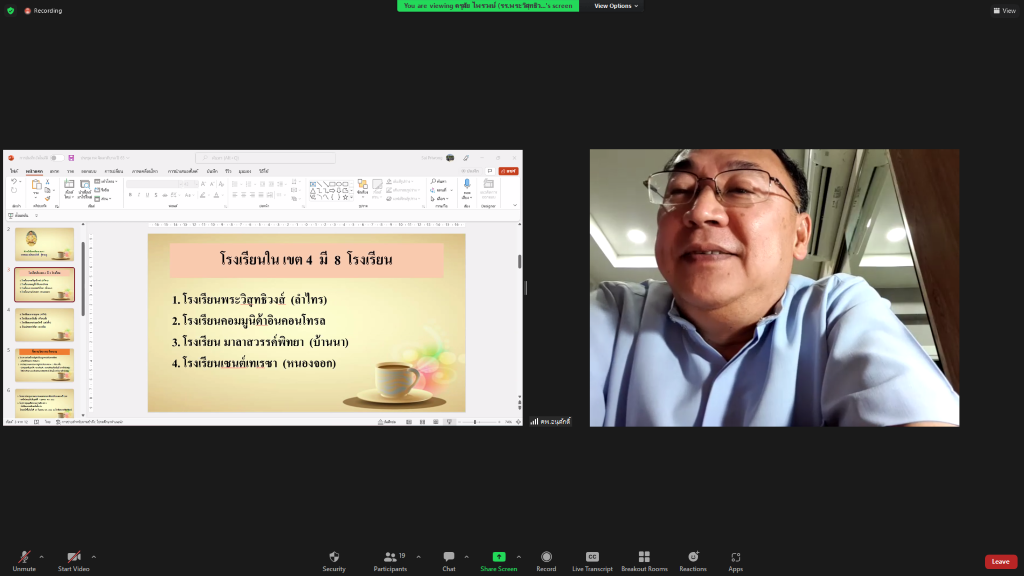
Task: Expand the arrow next to Participants
Action: 419,557
